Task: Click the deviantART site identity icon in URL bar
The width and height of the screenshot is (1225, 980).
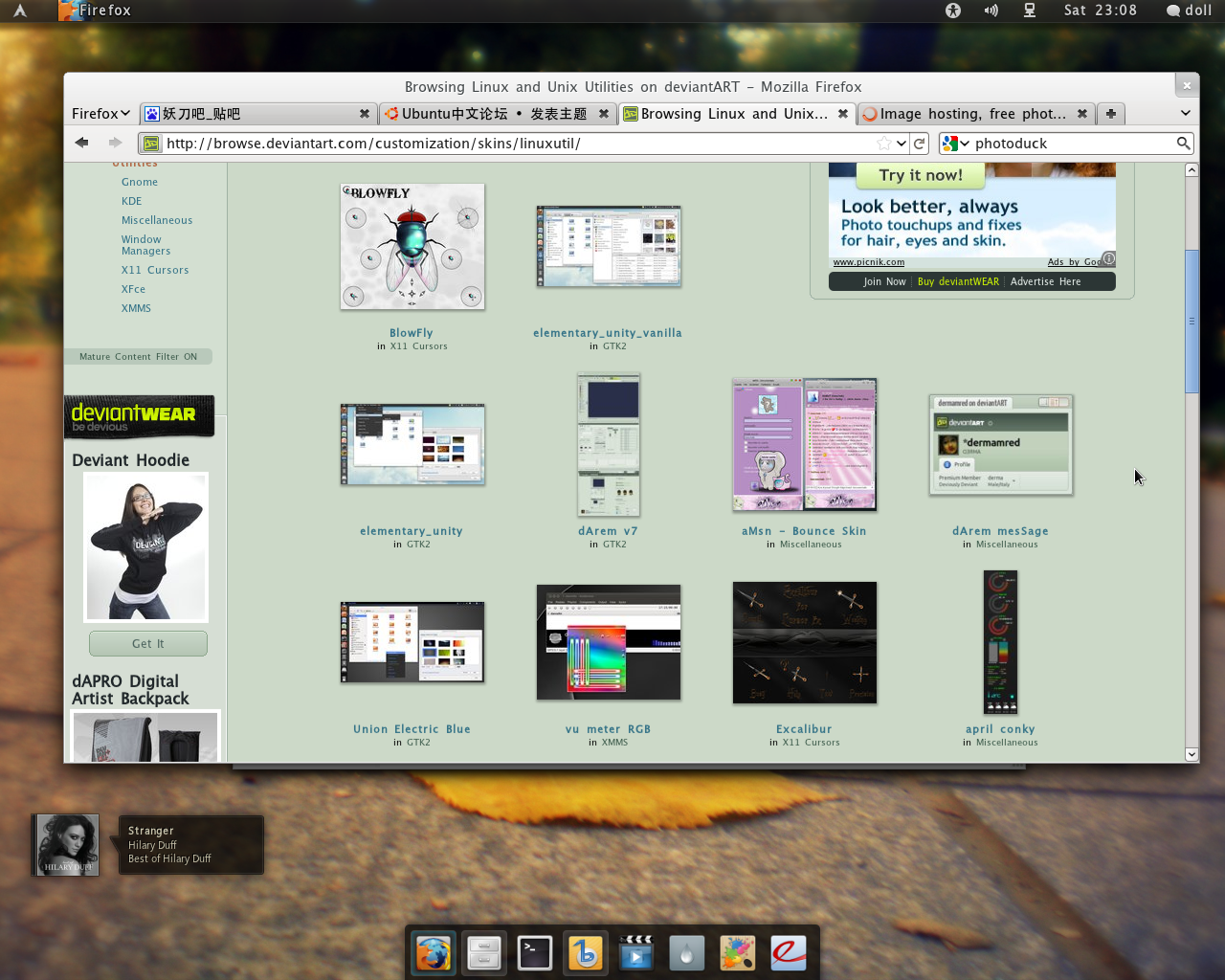Action: 151,144
